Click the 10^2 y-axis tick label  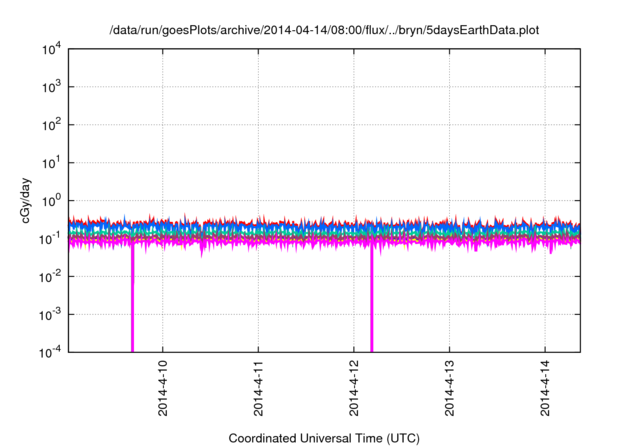[50, 125]
